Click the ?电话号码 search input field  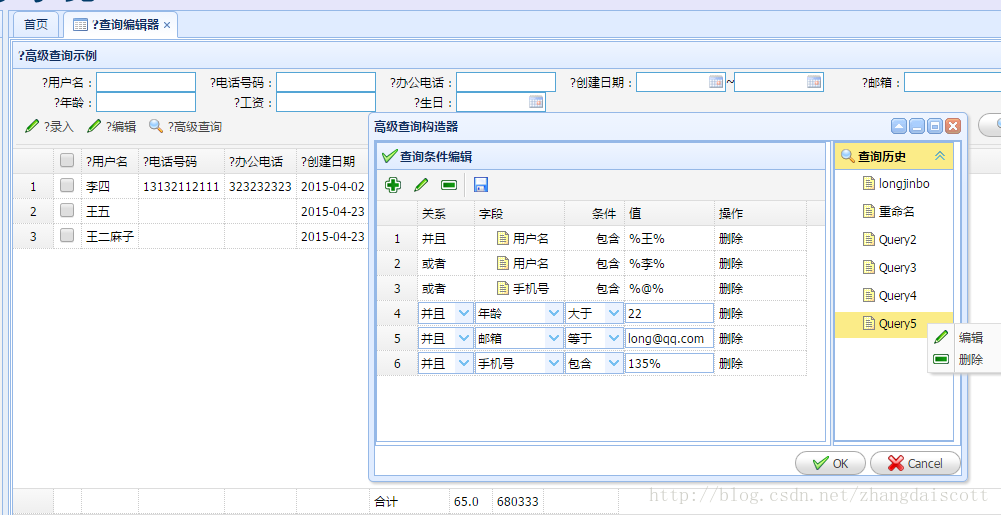point(326,82)
